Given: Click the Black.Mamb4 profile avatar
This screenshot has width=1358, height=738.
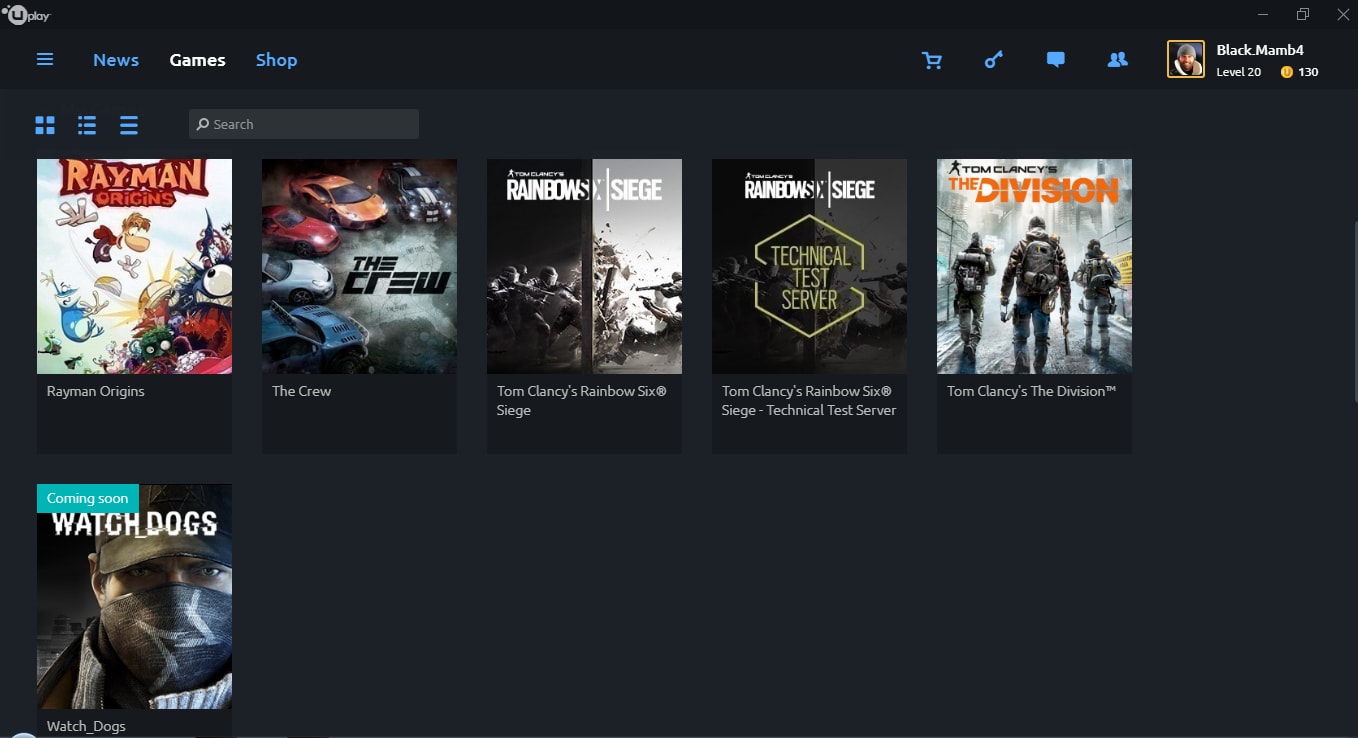Looking at the screenshot, I should (x=1186, y=59).
